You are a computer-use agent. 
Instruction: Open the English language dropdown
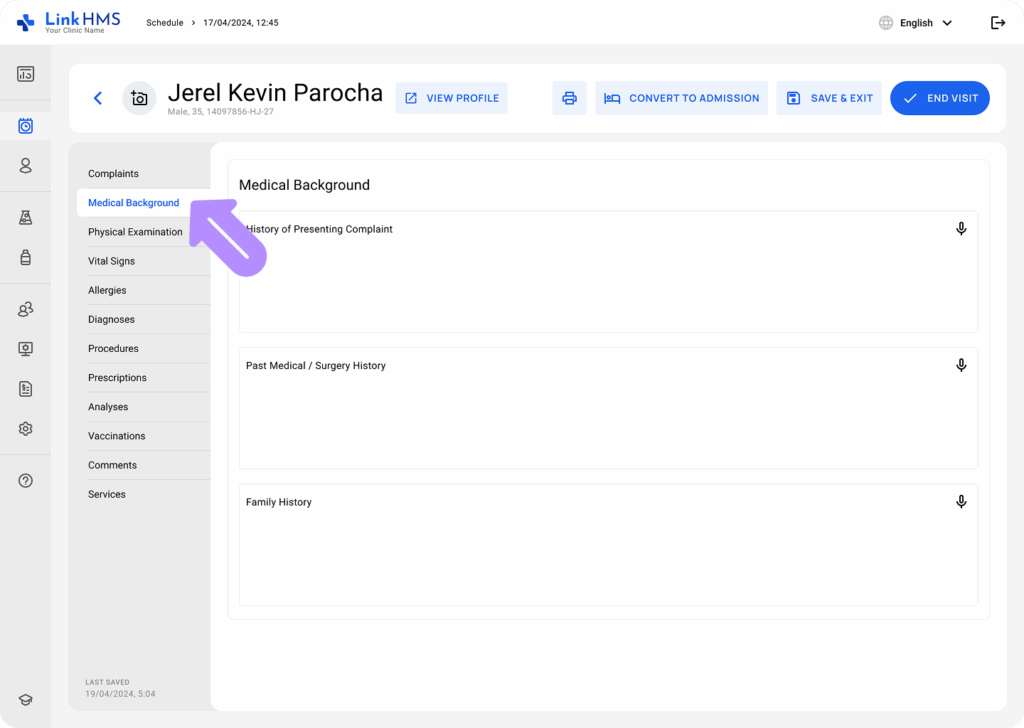click(915, 23)
